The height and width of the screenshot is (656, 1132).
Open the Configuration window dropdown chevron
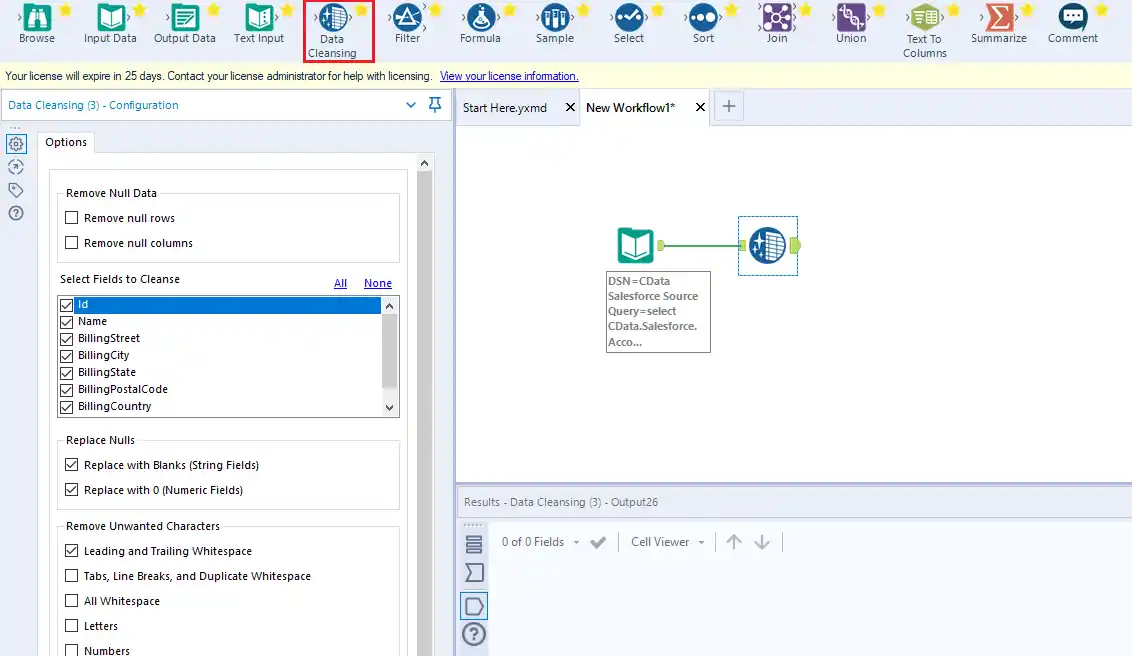[411, 105]
